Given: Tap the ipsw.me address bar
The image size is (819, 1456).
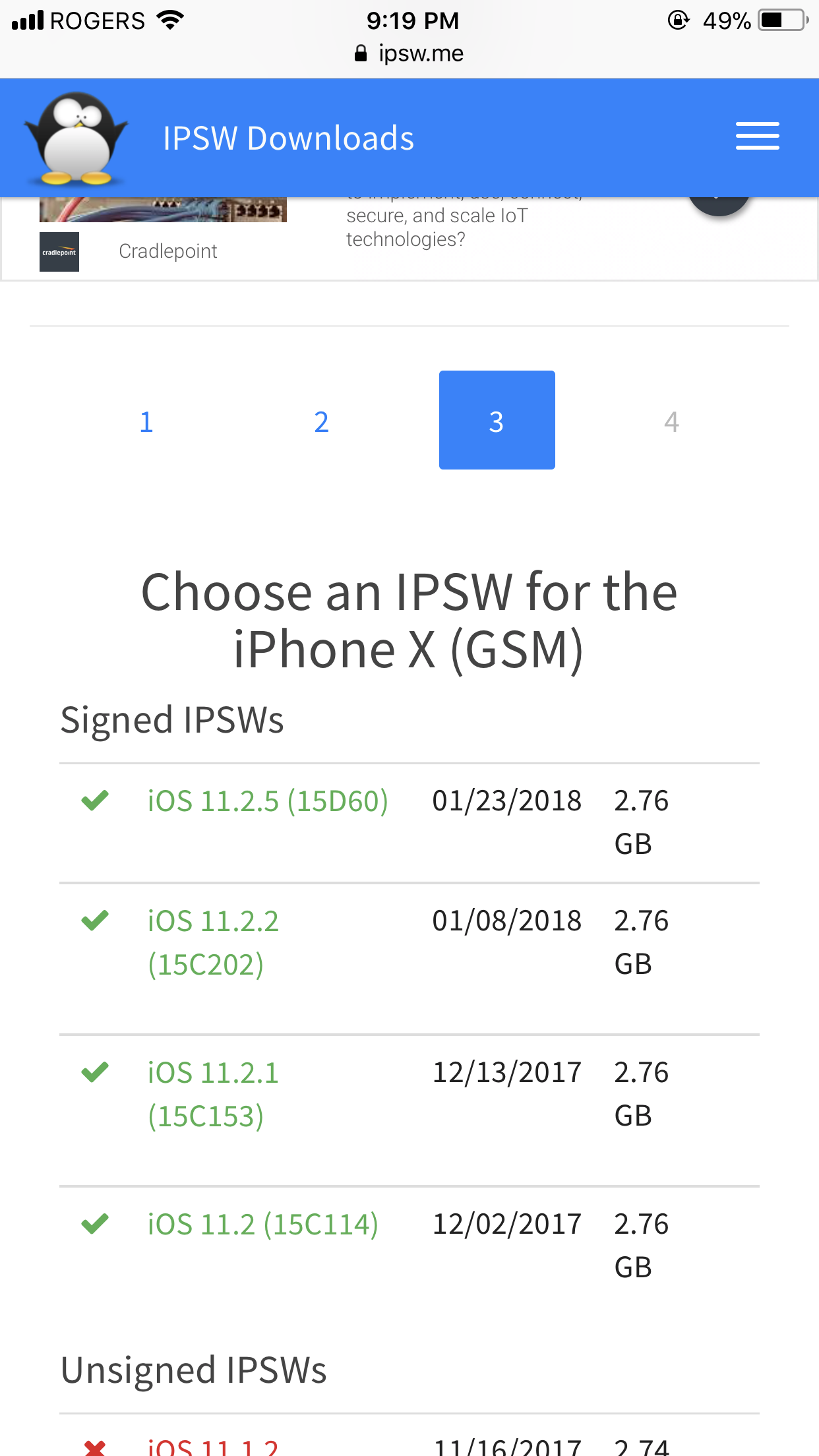Looking at the screenshot, I should click(409, 53).
